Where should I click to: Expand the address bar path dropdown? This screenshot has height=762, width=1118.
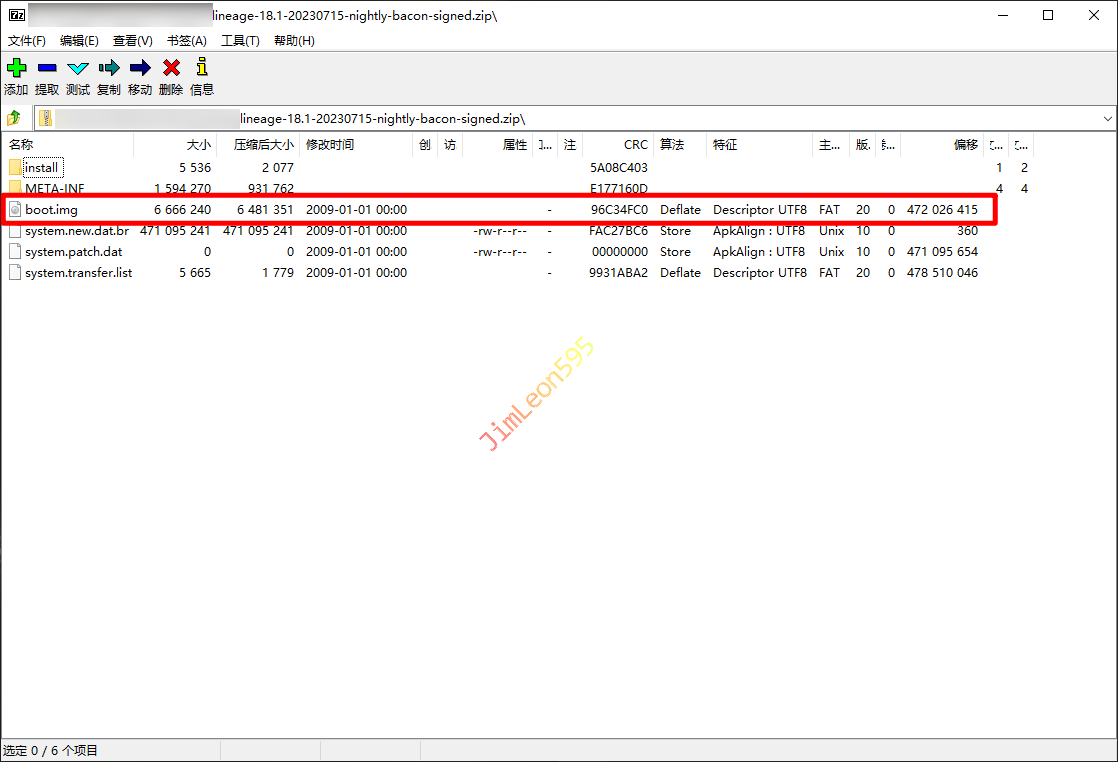(x=1107, y=118)
